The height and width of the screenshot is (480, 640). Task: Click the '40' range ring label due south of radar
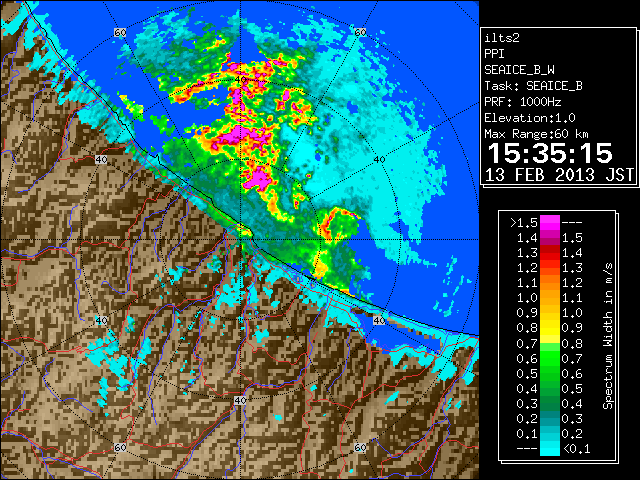point(240,400)
